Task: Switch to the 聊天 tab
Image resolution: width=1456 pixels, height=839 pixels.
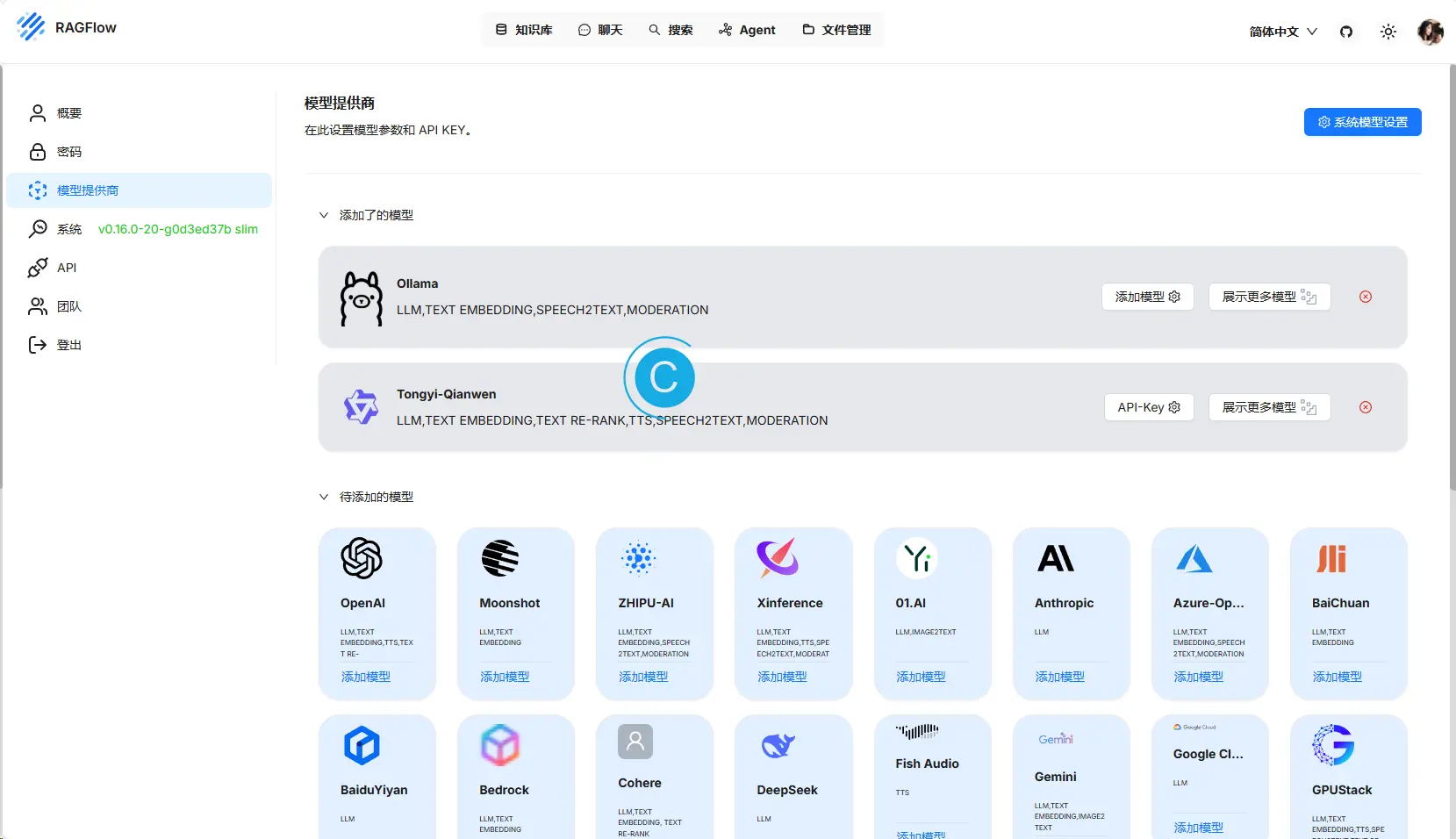Action: click(x=600, y=30)
